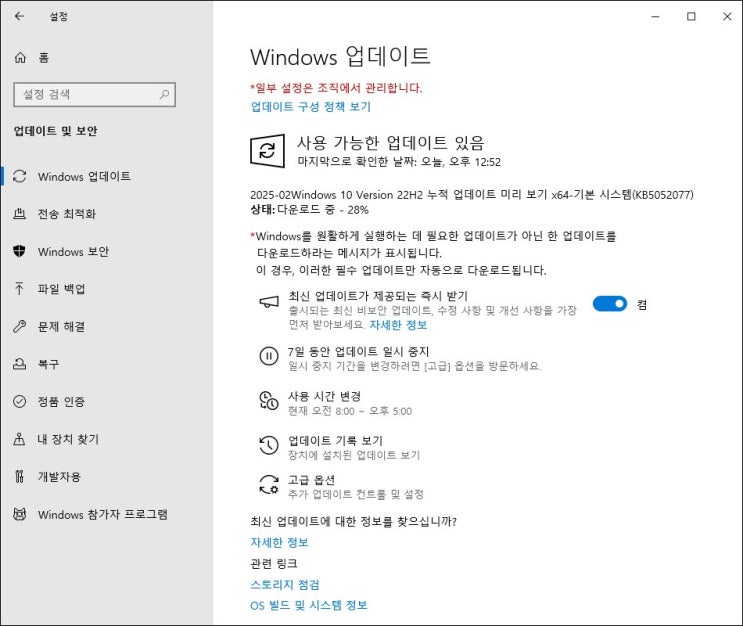Screen dimensions: 743x626
Task: Click the back arrow icon in title bar
Action: tap(19, 16)
